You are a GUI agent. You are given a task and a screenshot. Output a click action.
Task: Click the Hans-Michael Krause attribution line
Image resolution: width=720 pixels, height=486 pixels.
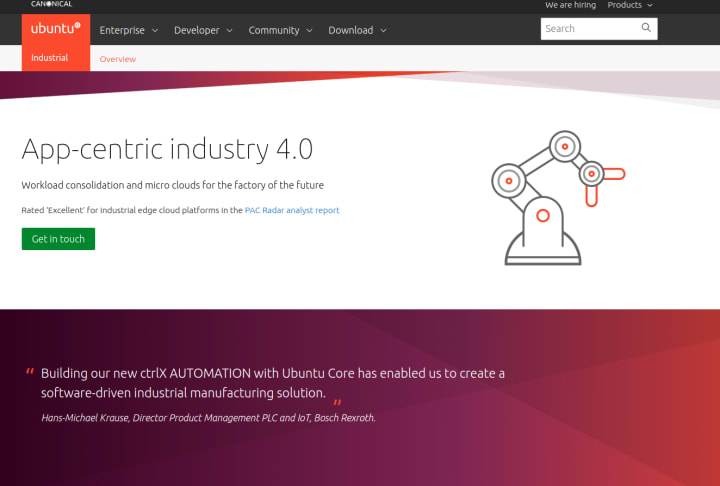click(208, 418)
